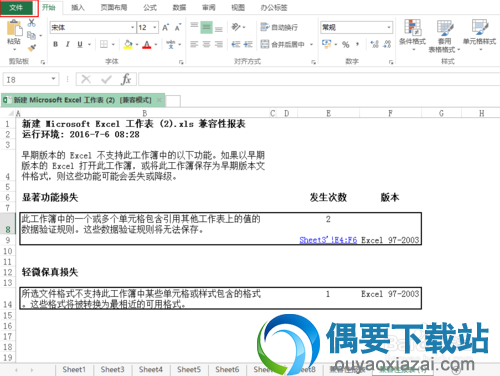Click the phonetic guide (文) icon

171,44
